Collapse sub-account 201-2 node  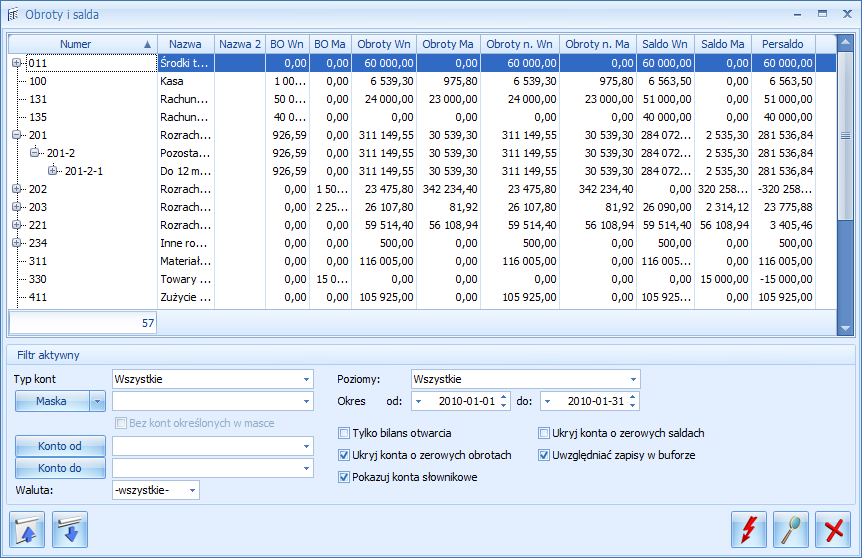[35, 153]
